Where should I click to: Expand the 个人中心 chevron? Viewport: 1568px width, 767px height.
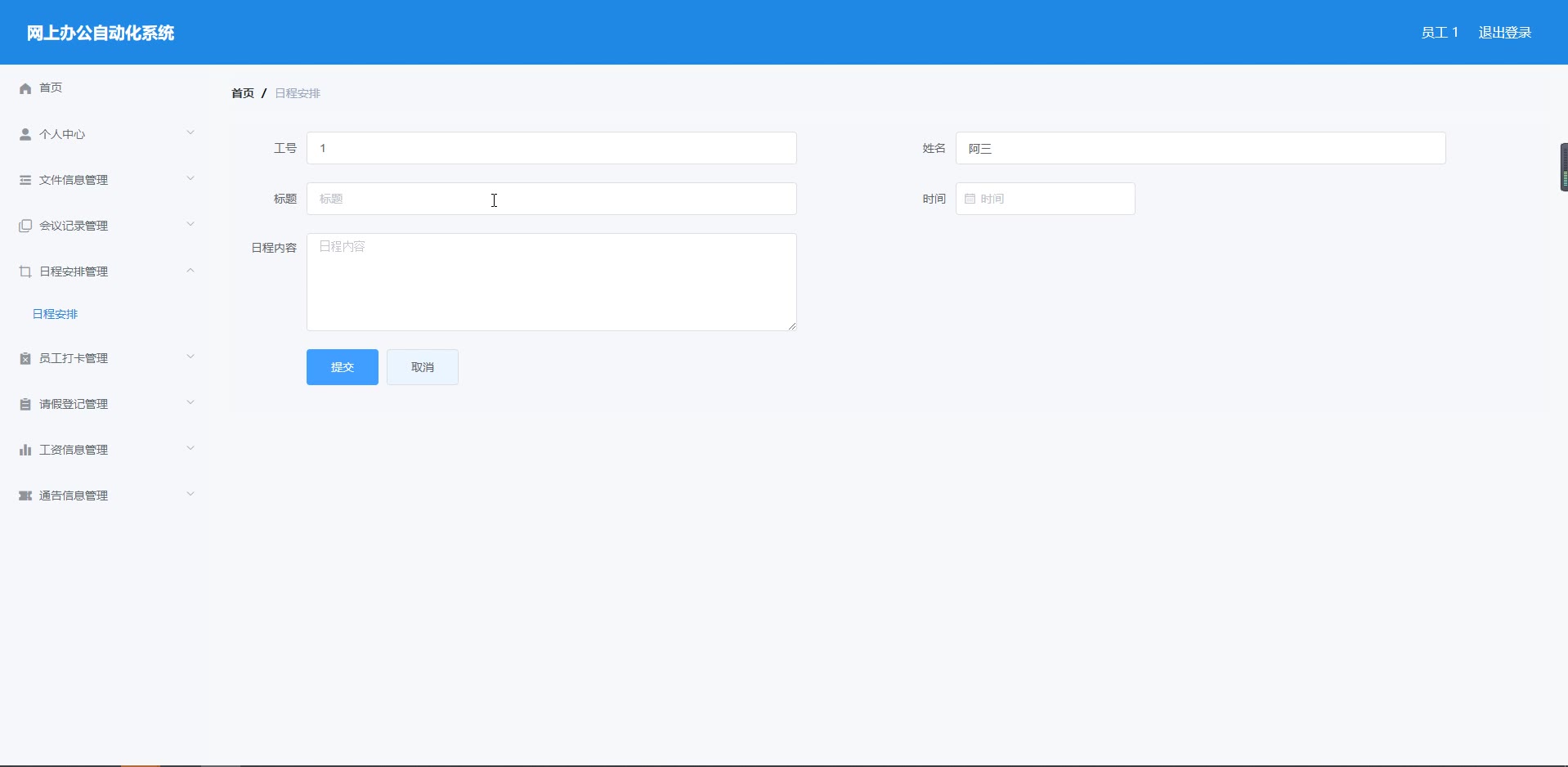pyautogui.click(x=190, y=132)
